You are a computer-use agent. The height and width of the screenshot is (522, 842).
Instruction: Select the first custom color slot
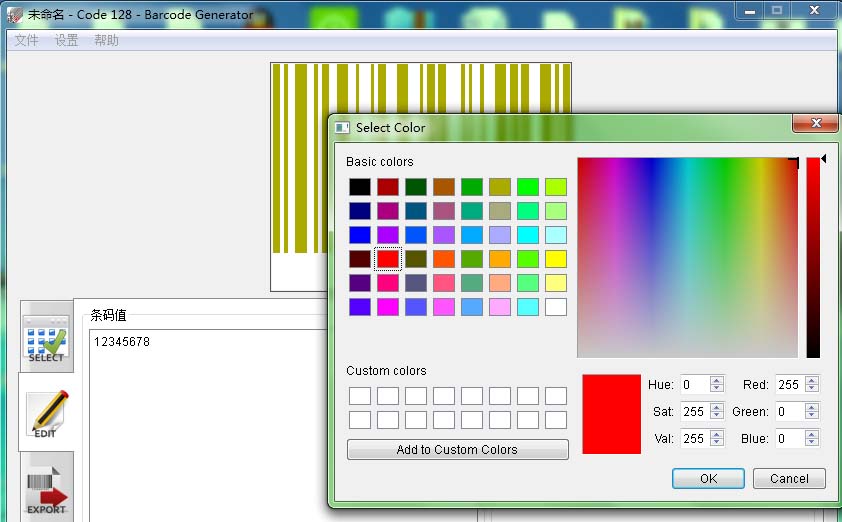point(360,396)
